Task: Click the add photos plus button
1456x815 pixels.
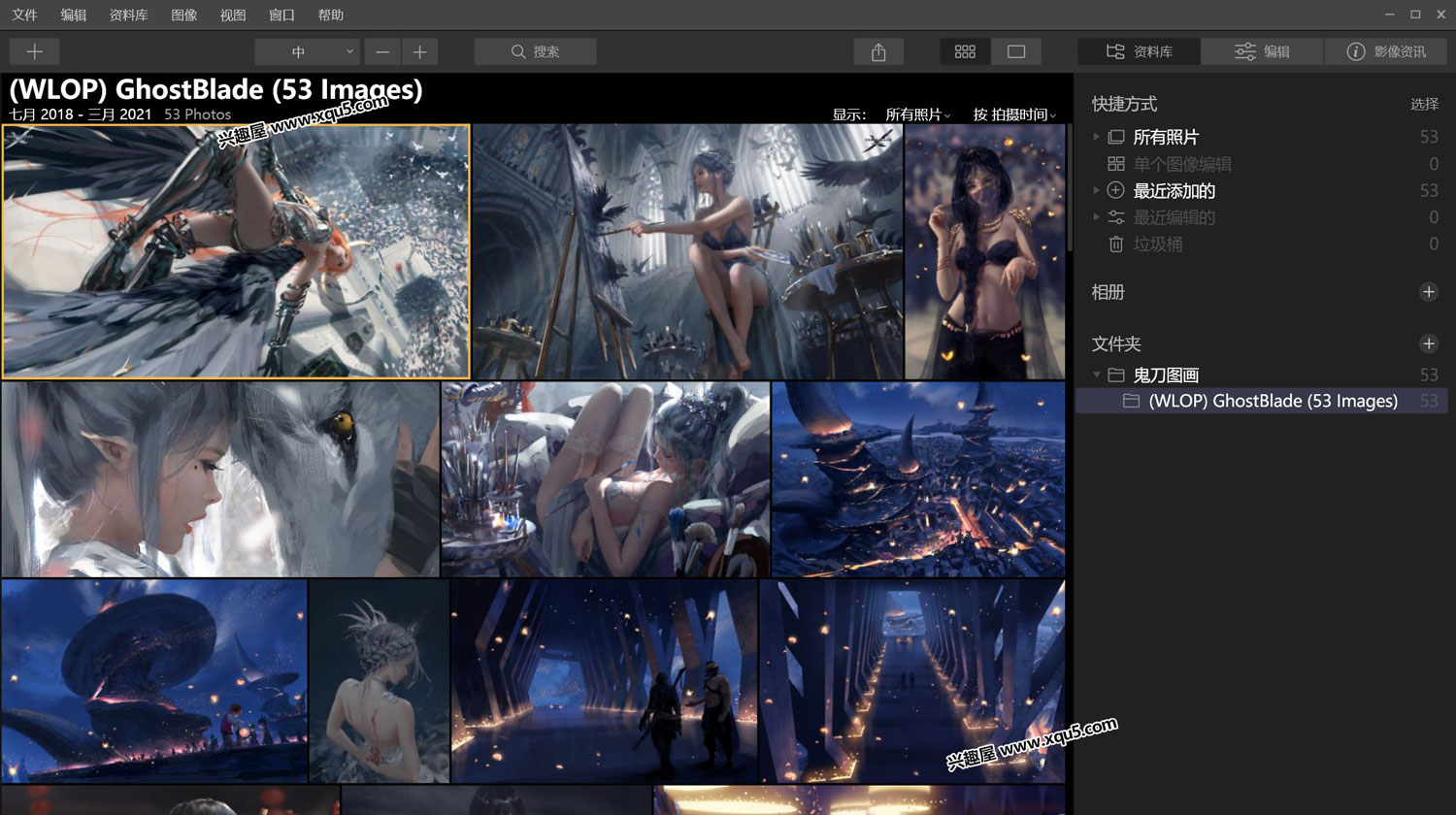Action: 34,51
